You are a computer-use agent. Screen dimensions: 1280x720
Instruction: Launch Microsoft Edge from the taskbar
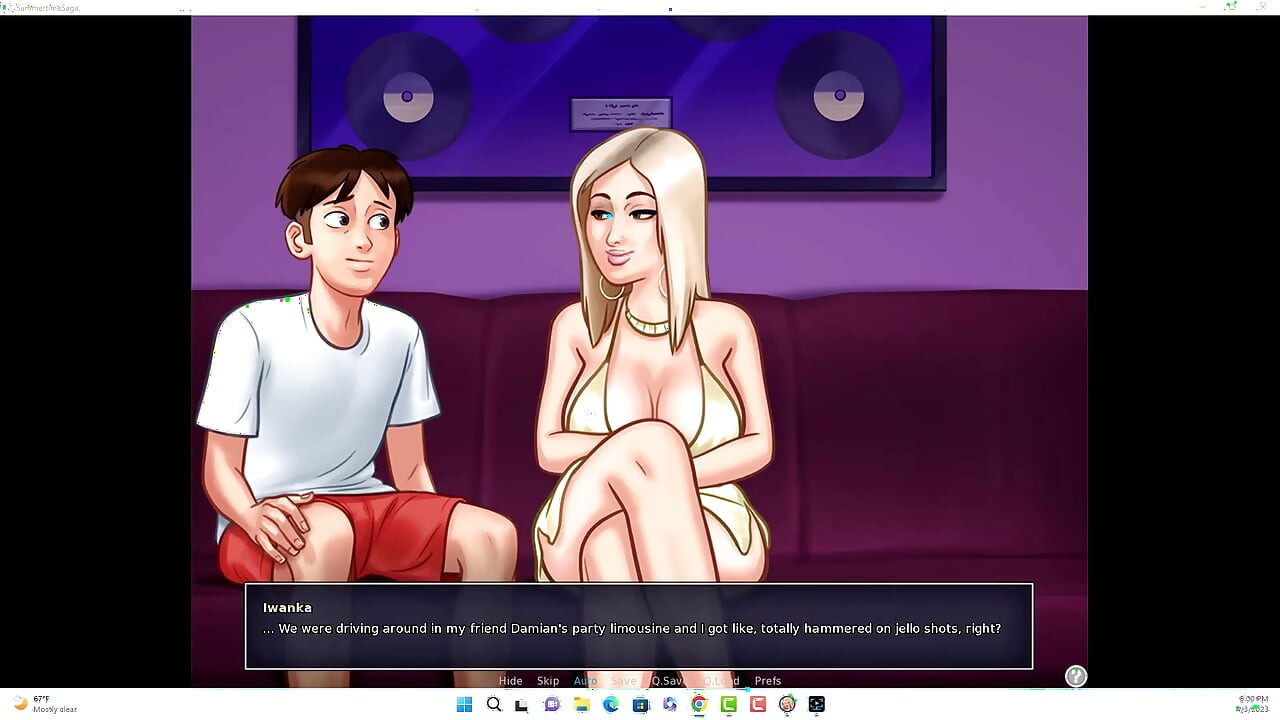pyautogui.click(x=611, y=704)
